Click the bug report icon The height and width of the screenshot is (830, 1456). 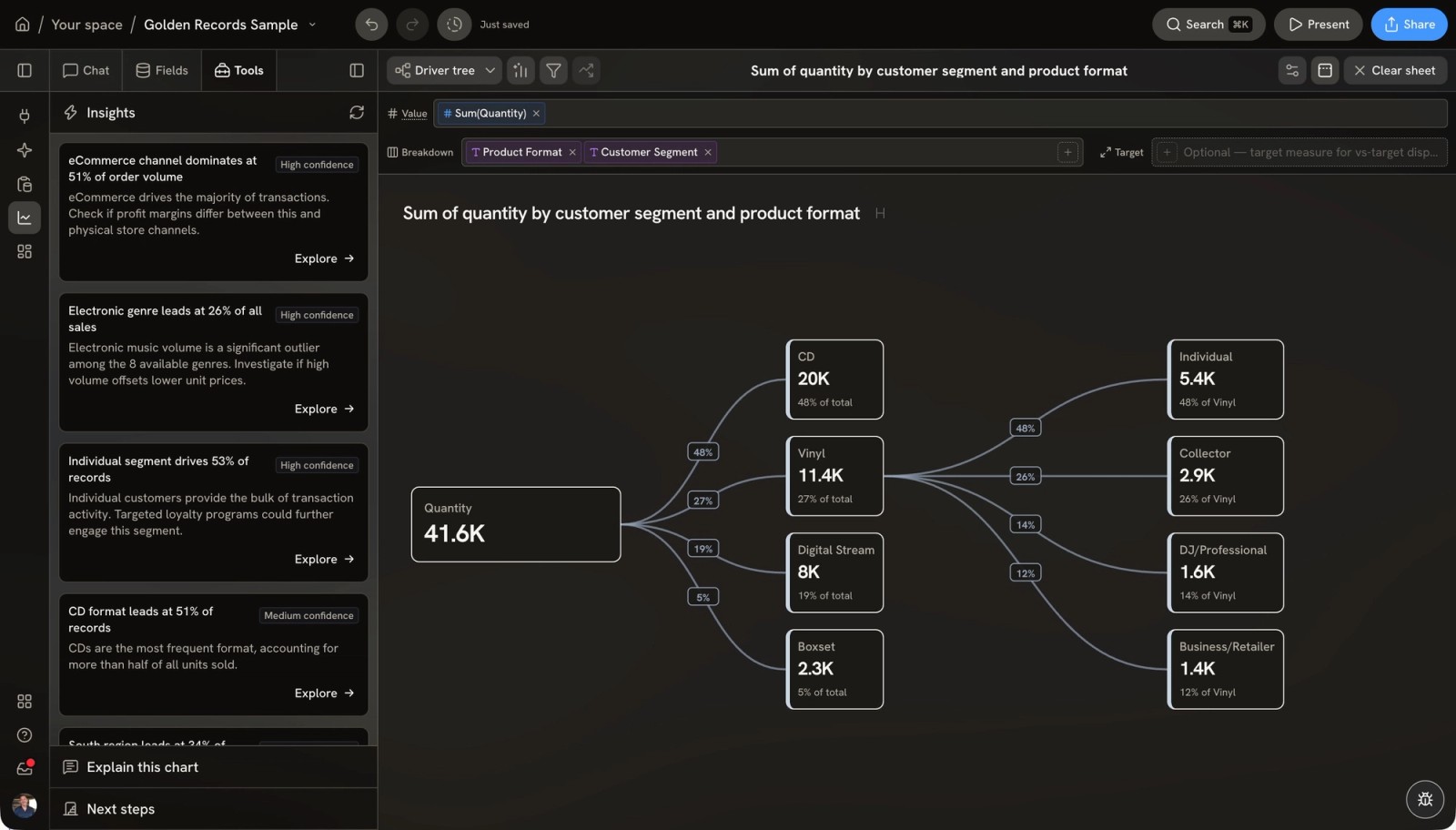(1425, 799)
